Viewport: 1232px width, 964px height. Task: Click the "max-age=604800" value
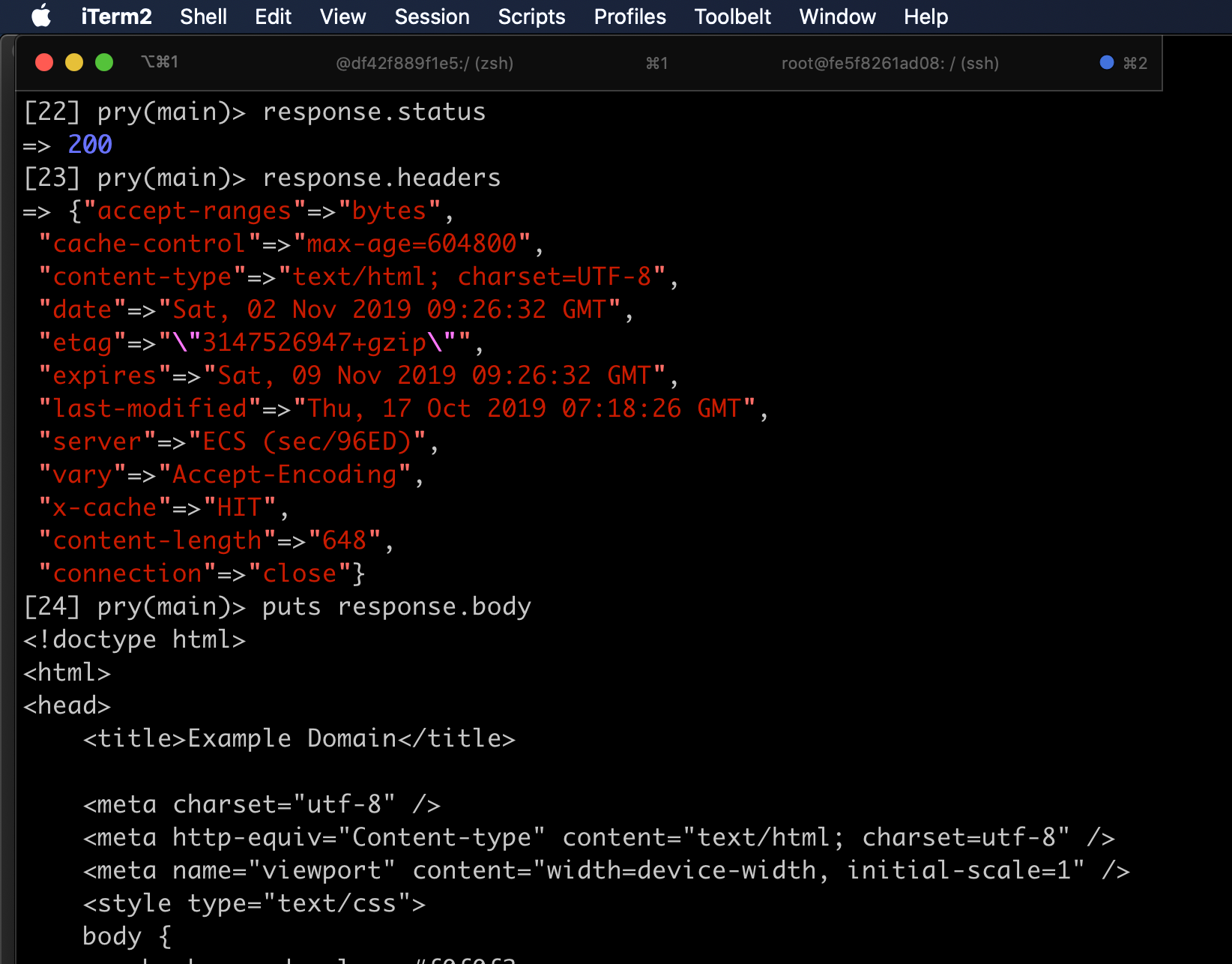click(x=412, y=244)
